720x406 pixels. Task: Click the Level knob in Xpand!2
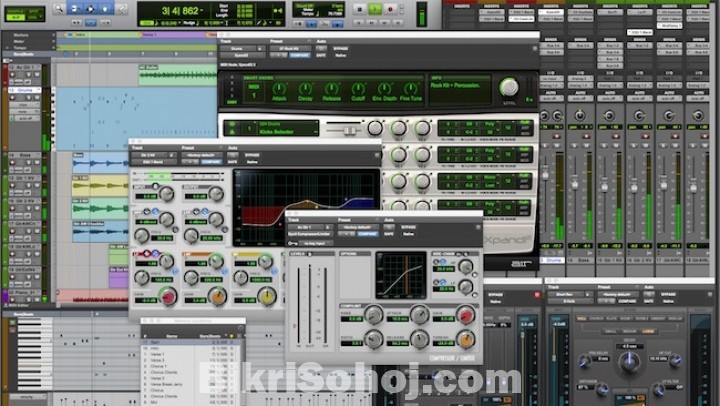(x=509, y=87)
